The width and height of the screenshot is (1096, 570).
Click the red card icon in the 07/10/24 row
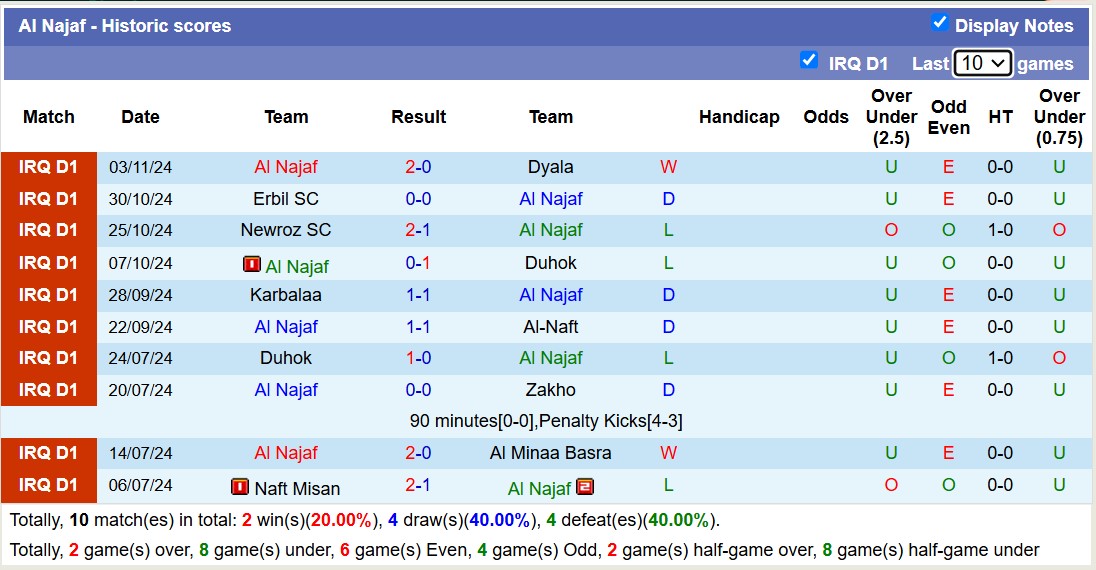coord(252,265)
